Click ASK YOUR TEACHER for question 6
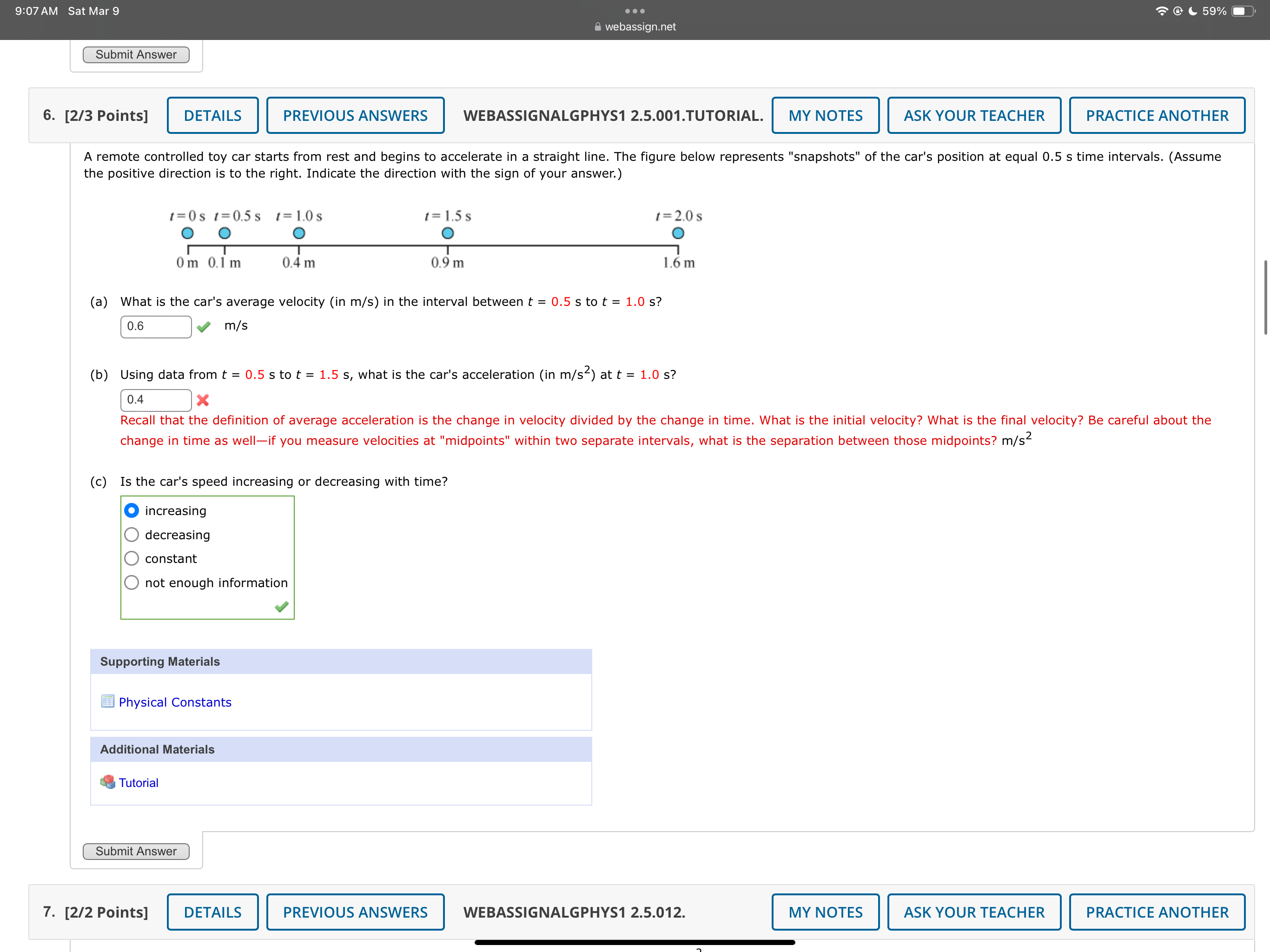The width and height of the screenshot is (1270, 952). tap(974, 115)
